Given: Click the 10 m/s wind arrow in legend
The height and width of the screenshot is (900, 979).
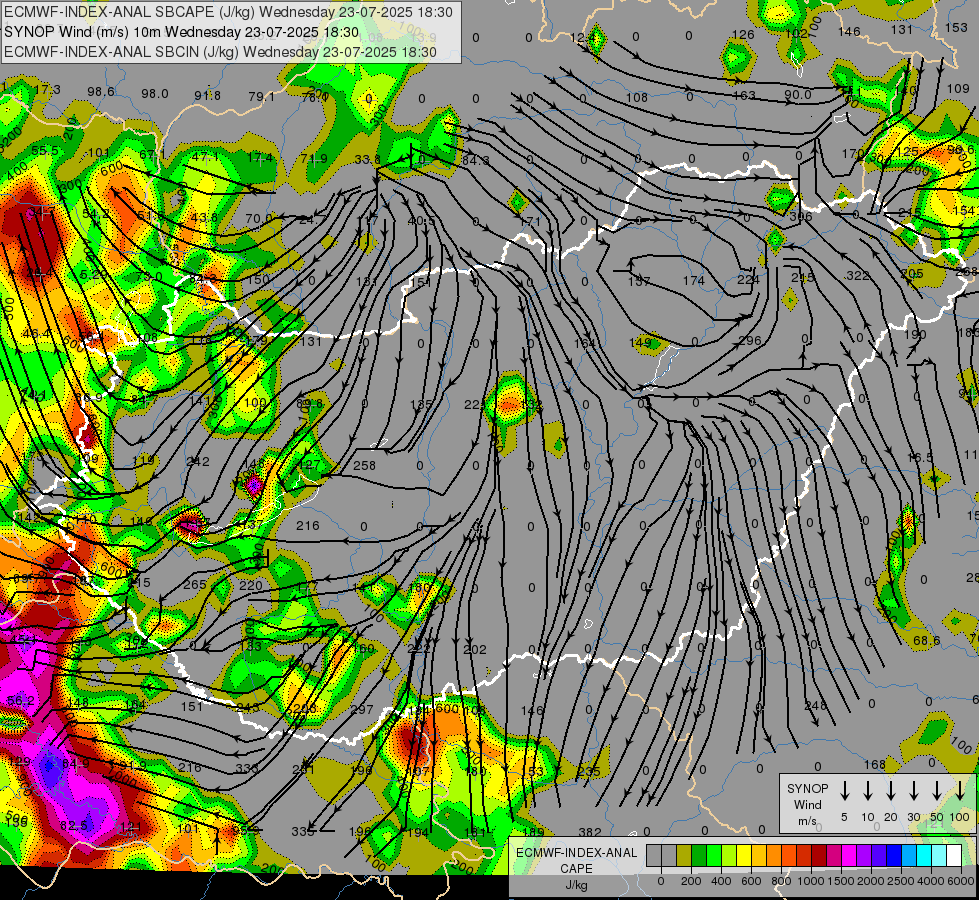Looking at the screenshot, I should (x=868, y=790).
